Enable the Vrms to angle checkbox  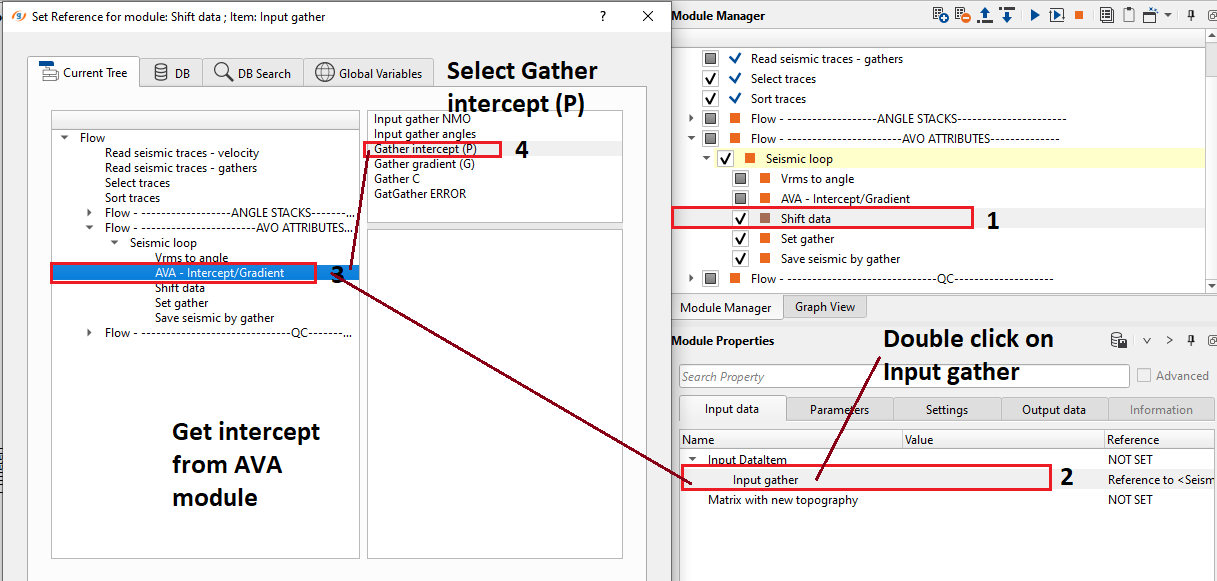(741, 179)
